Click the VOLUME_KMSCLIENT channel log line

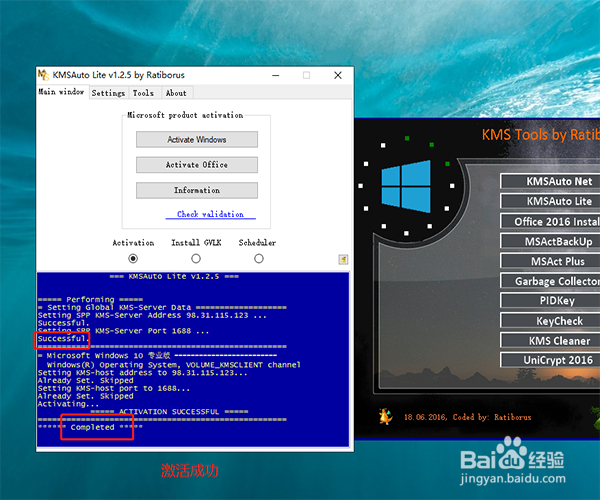coord(174,365)
